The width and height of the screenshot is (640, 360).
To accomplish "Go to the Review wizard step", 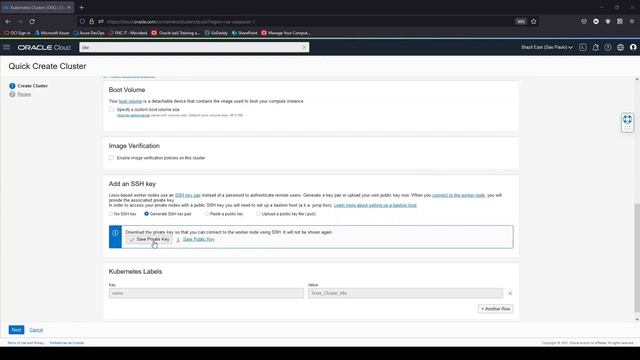I will pyautogui.click(x=24, y=94).
